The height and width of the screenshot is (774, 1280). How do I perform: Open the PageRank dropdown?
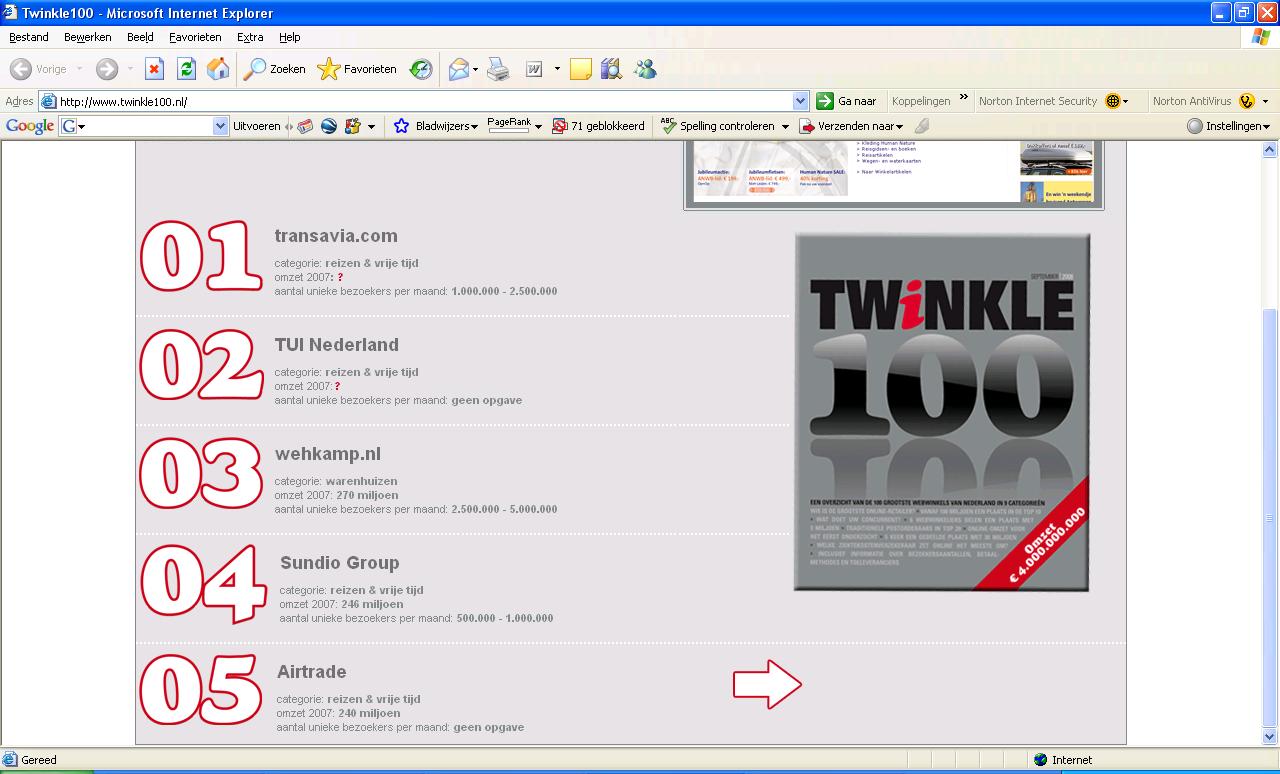coord(538,127)
